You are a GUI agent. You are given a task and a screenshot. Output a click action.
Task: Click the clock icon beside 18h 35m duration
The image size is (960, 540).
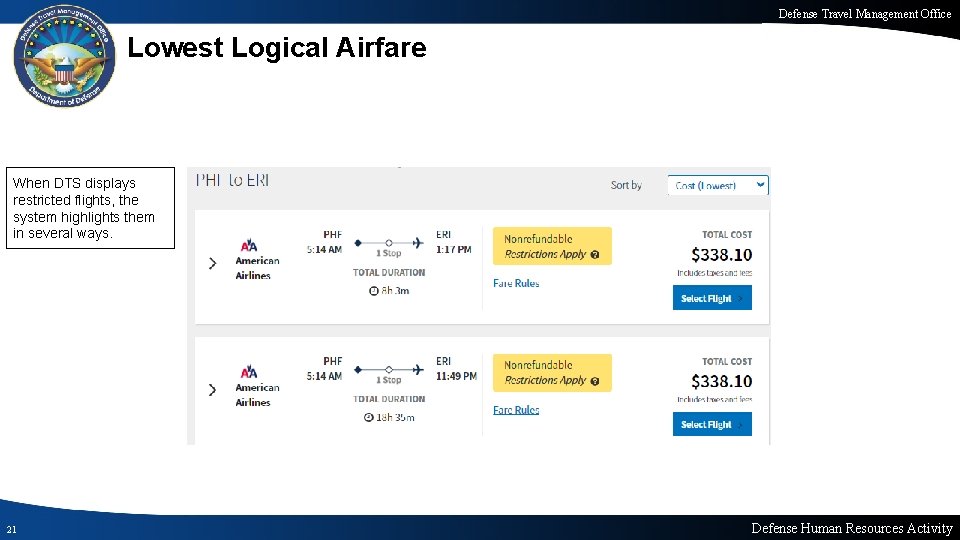point(369,417)
